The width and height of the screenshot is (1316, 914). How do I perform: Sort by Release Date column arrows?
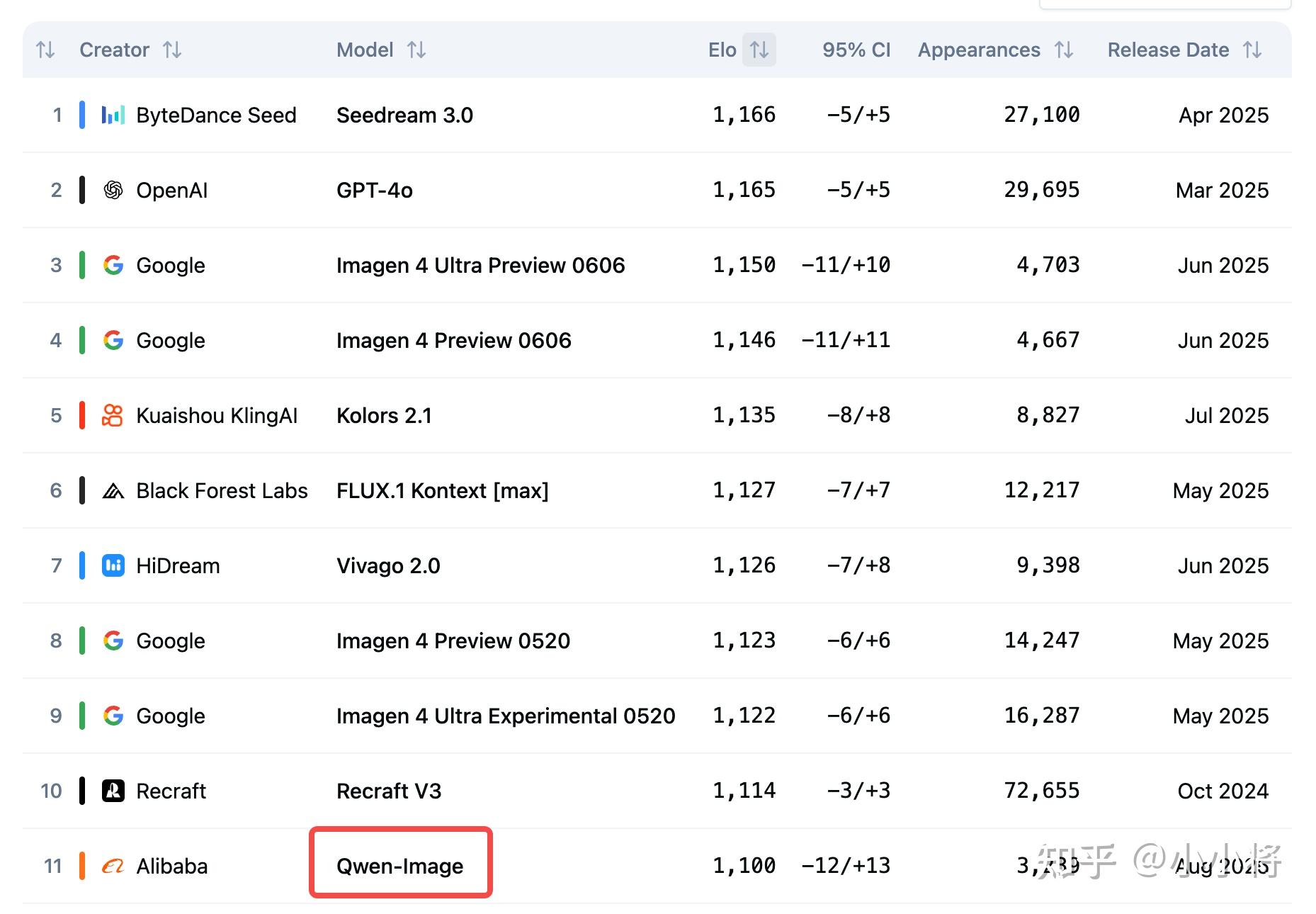click(1252, 50)
